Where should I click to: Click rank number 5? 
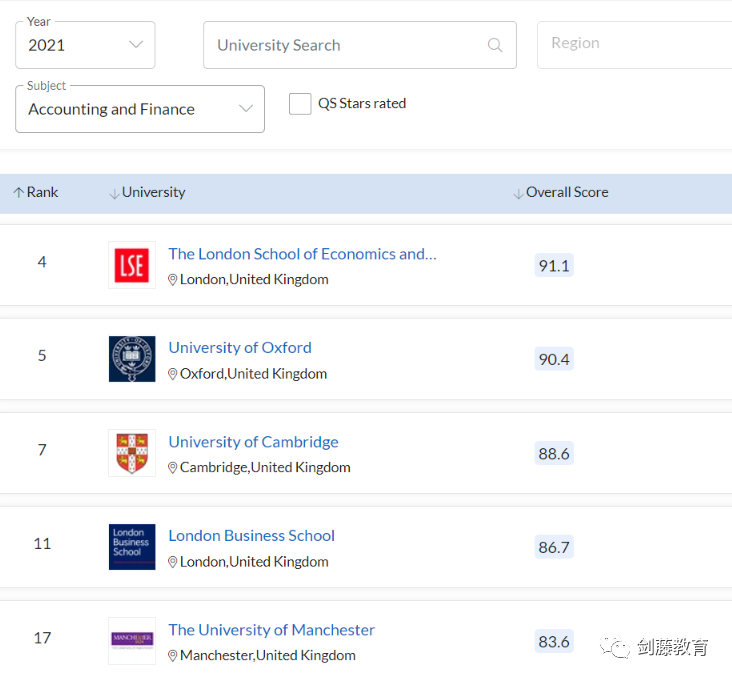tap(42, 356)
